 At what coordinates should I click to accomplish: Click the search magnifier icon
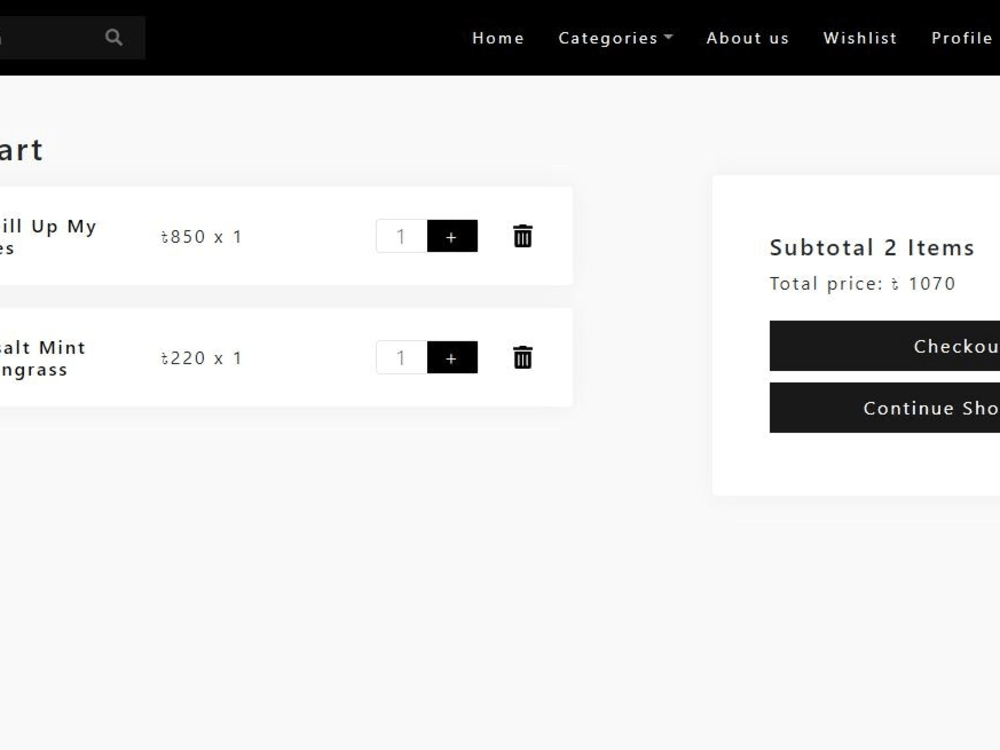(x=113, y=37)
